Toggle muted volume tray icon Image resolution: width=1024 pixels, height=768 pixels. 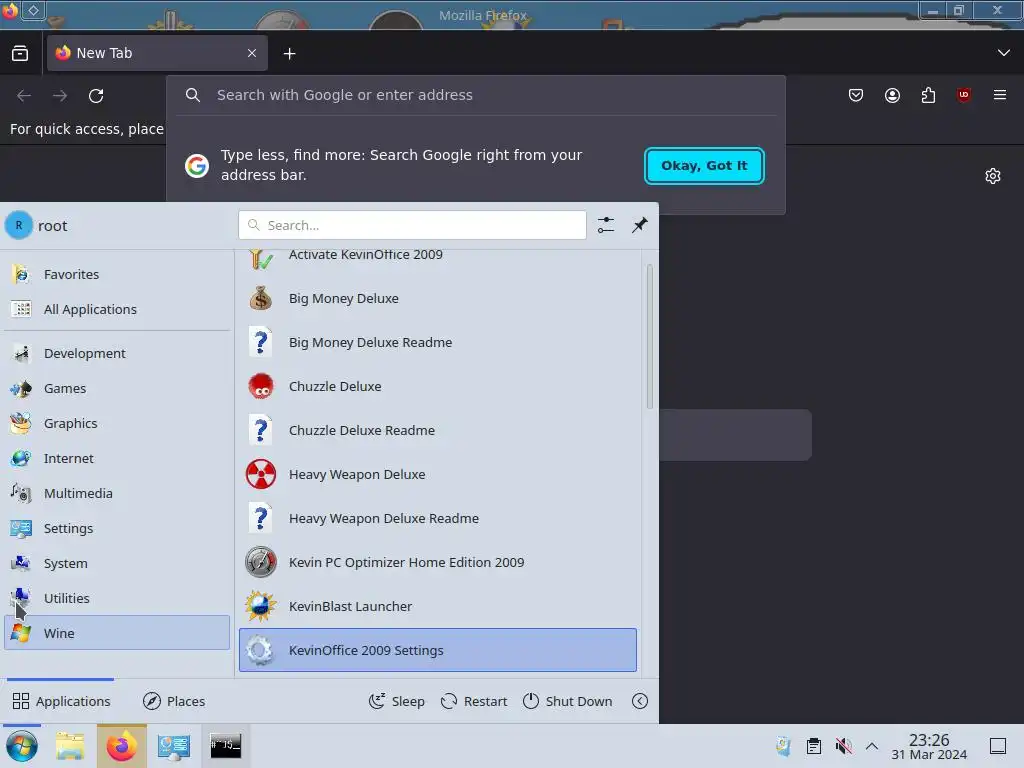[x=843, y=746]
